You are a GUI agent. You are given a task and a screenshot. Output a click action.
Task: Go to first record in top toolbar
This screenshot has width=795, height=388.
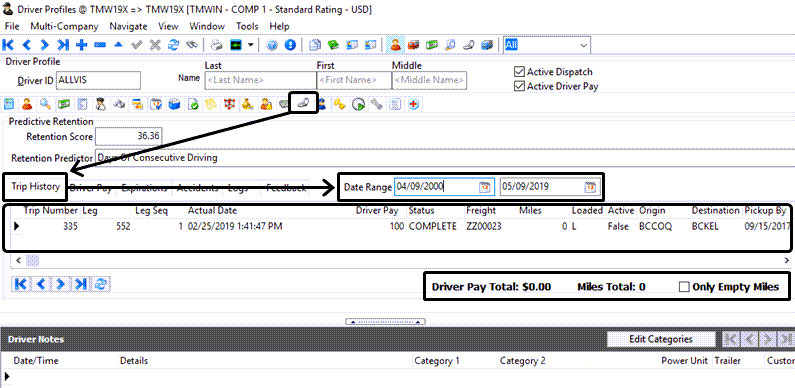click(x=8, y=45)
